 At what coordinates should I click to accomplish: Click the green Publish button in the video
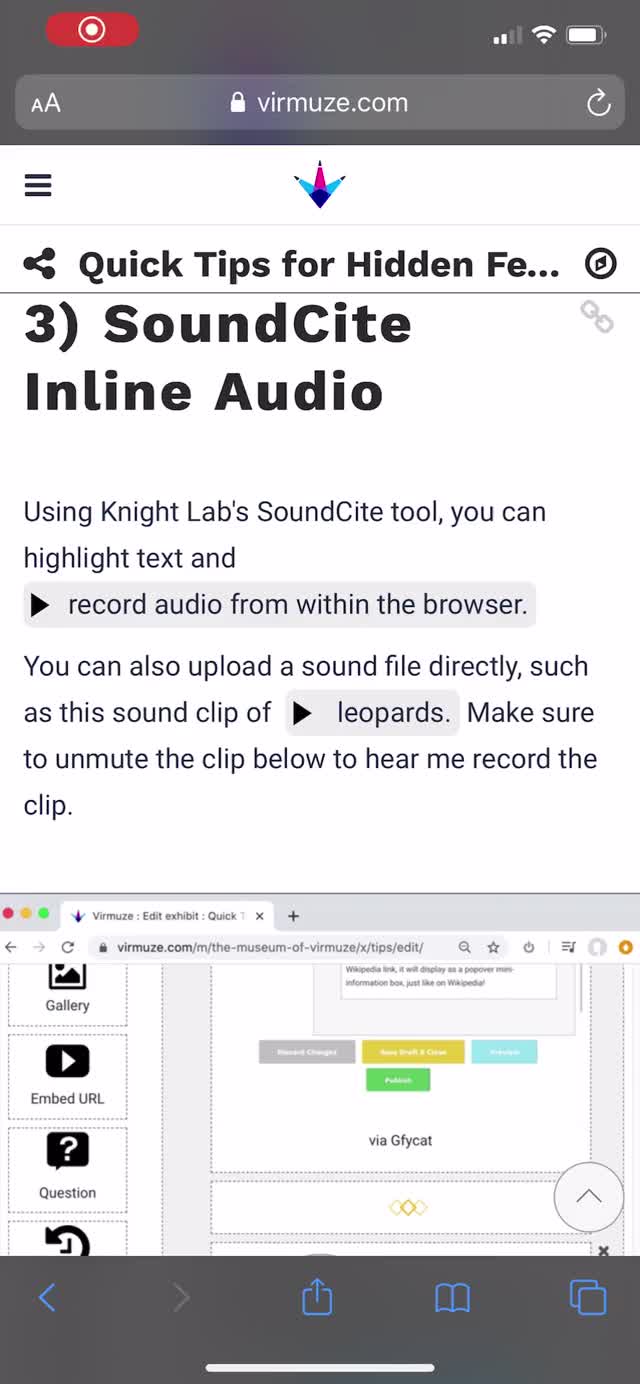pos(398,1080)
